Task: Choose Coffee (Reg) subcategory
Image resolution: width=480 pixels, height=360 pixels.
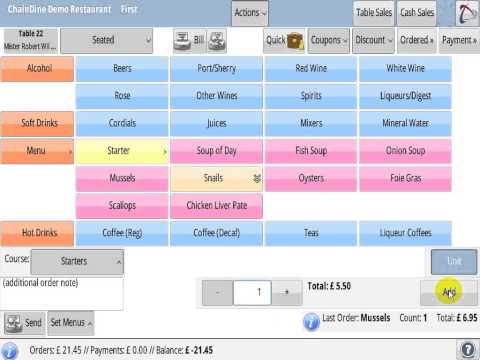Action: pyautogui.click(x=122, y=233)
